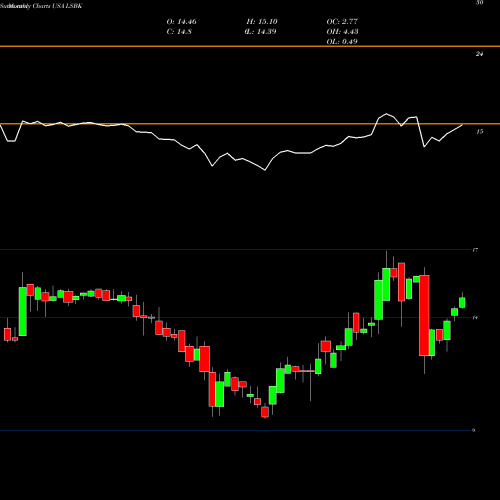
Task: Click the close value 'C: 14.8'
Action: 179,32
